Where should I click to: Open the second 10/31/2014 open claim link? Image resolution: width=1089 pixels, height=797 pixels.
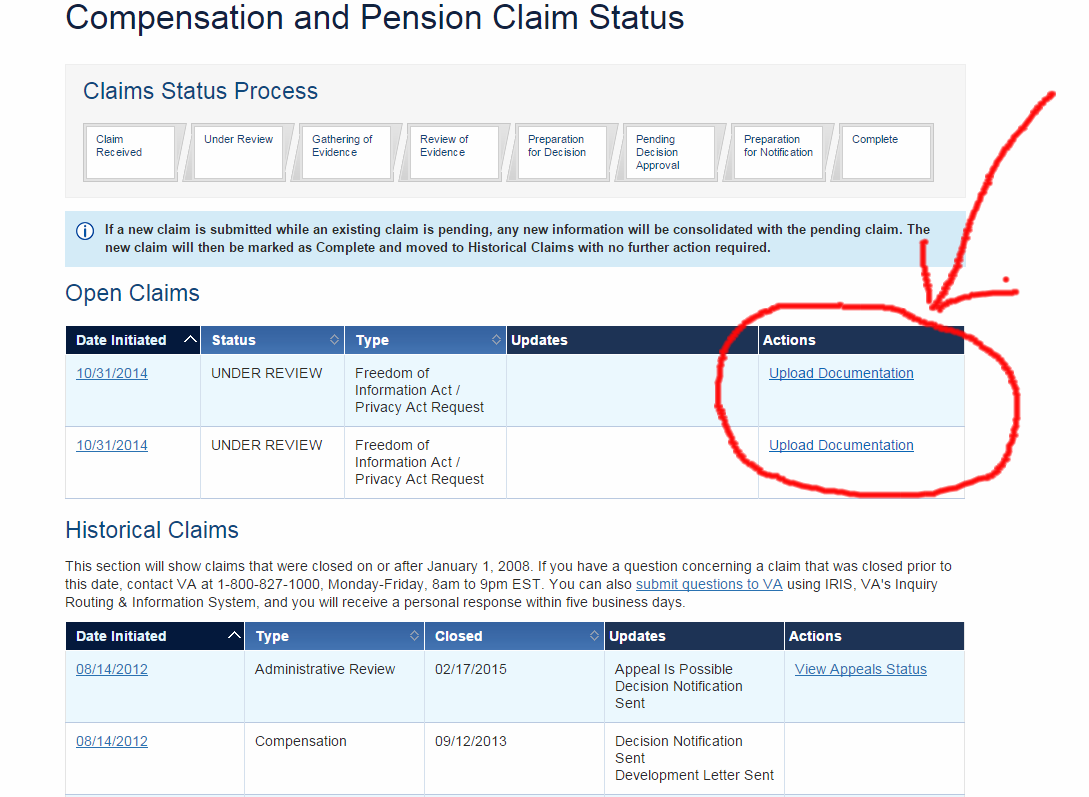pos(112,445)
